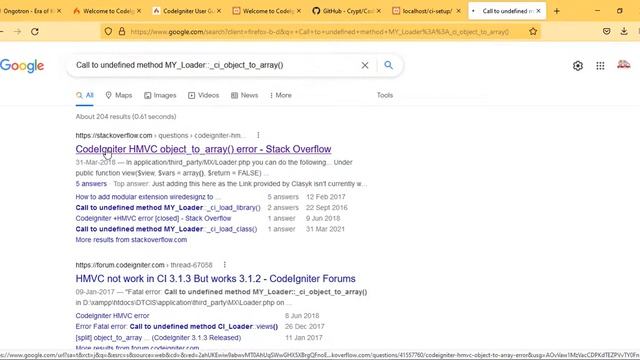
Task: Click the magnifier search button
Action: click(388, 65)
